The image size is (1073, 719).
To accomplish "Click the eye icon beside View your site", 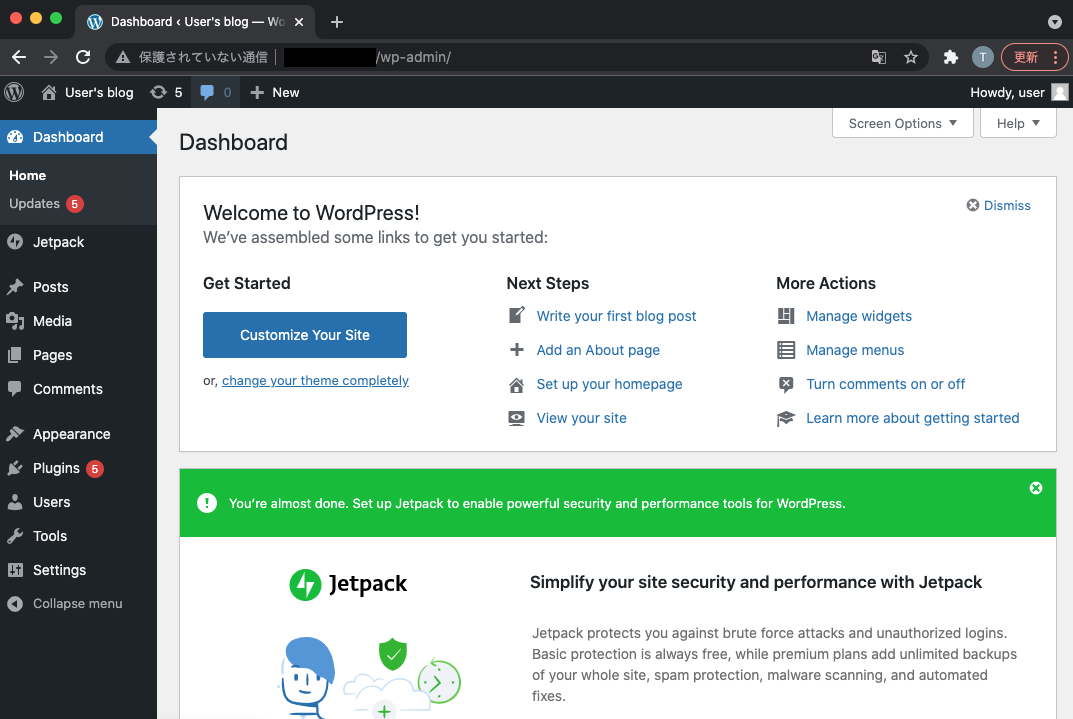I will [x=517, y=418].
